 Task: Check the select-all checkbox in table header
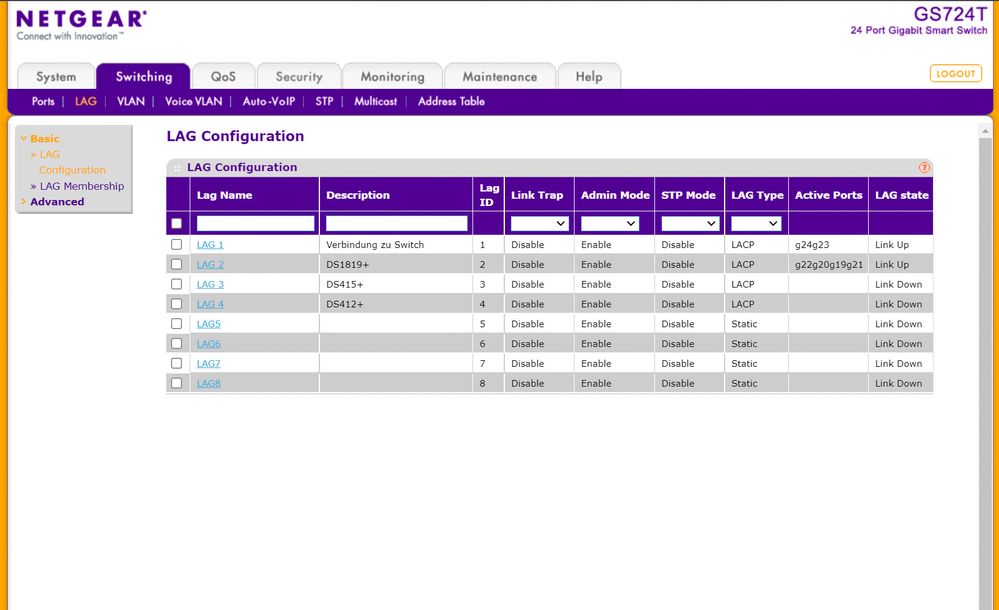[177, 222]
